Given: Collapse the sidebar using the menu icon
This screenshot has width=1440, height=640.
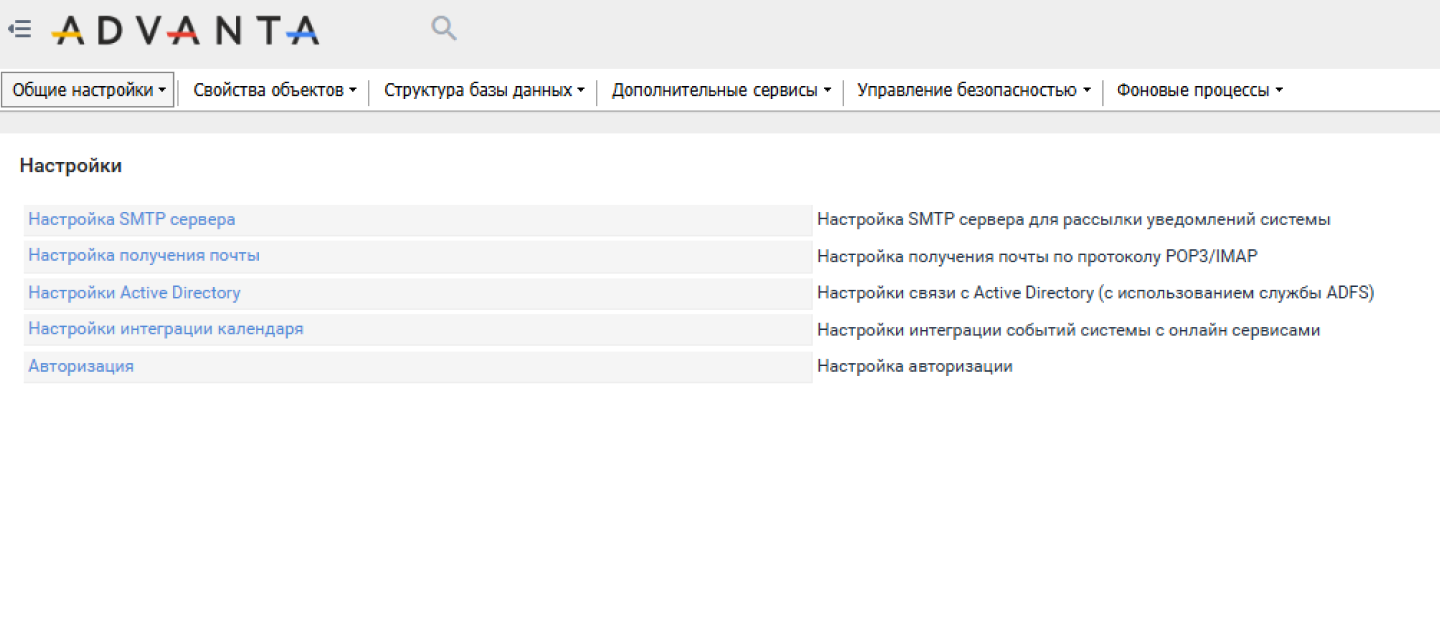Looking at the screenshot, I should [19, 30].
